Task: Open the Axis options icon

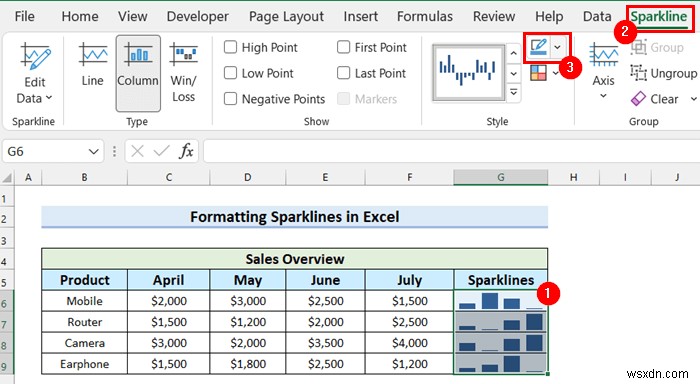Action: click(x=604, y=55)
